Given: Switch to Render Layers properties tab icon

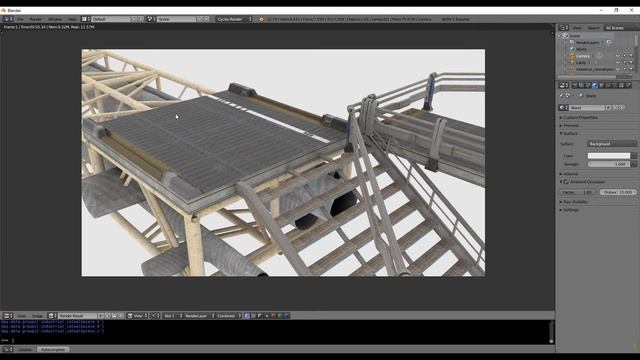Looking at the screenshot, I should (x=581, y=85).
